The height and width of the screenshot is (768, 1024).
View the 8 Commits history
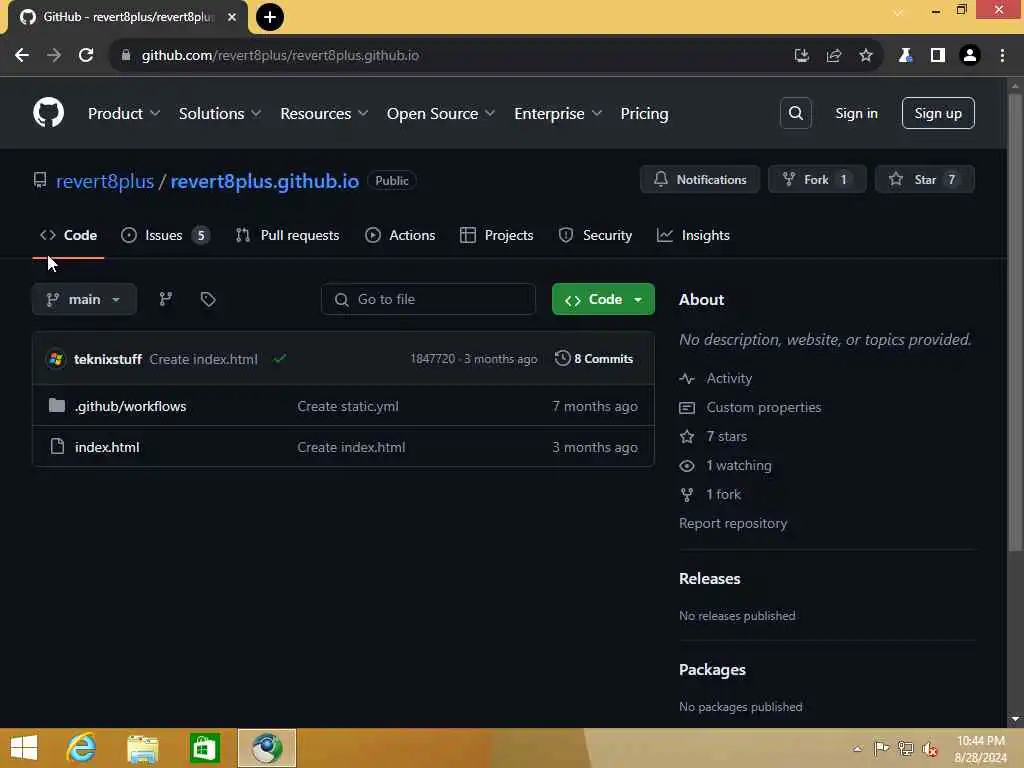(x=594, y=359)
